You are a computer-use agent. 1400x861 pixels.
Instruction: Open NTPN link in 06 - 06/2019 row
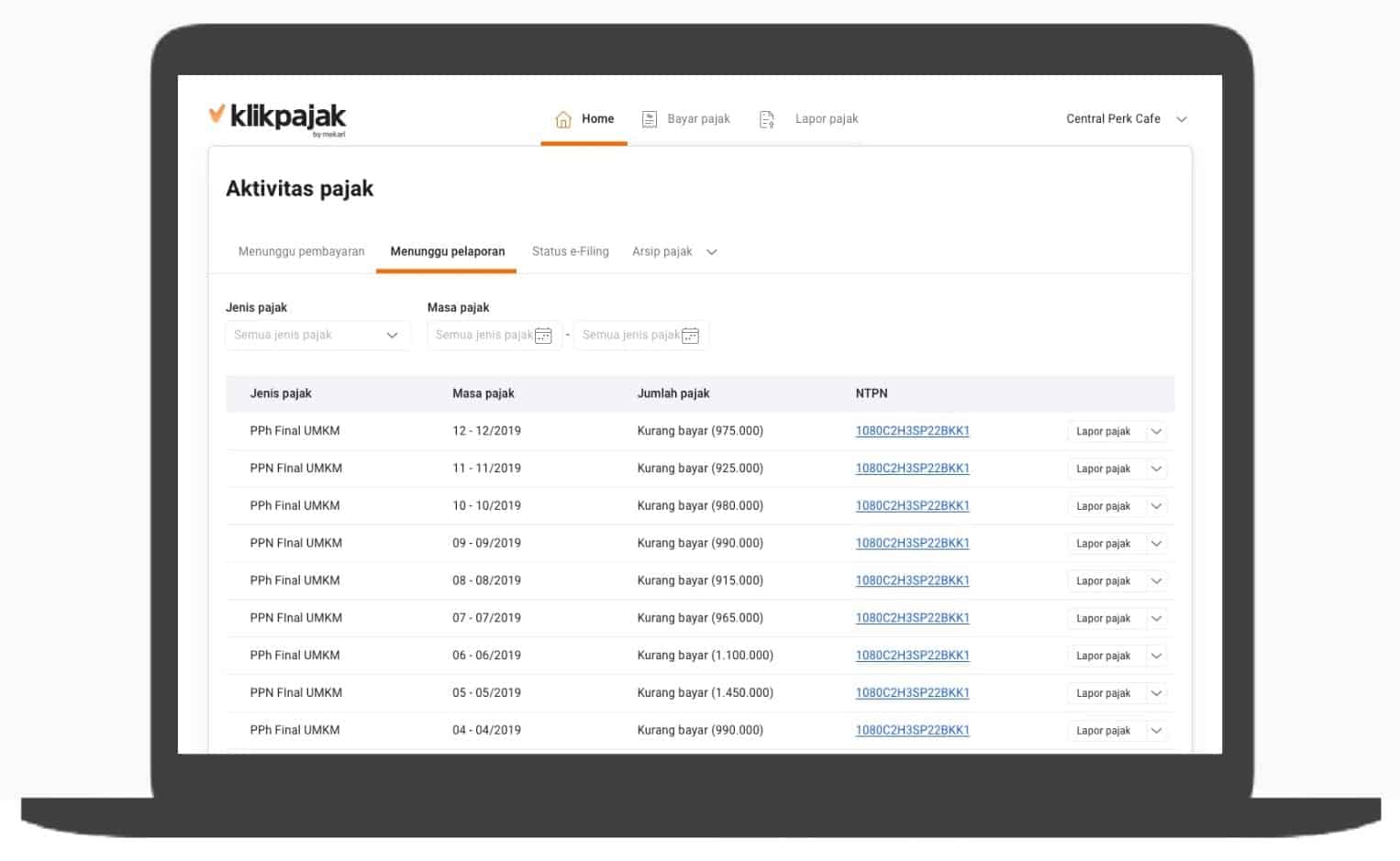913,656
